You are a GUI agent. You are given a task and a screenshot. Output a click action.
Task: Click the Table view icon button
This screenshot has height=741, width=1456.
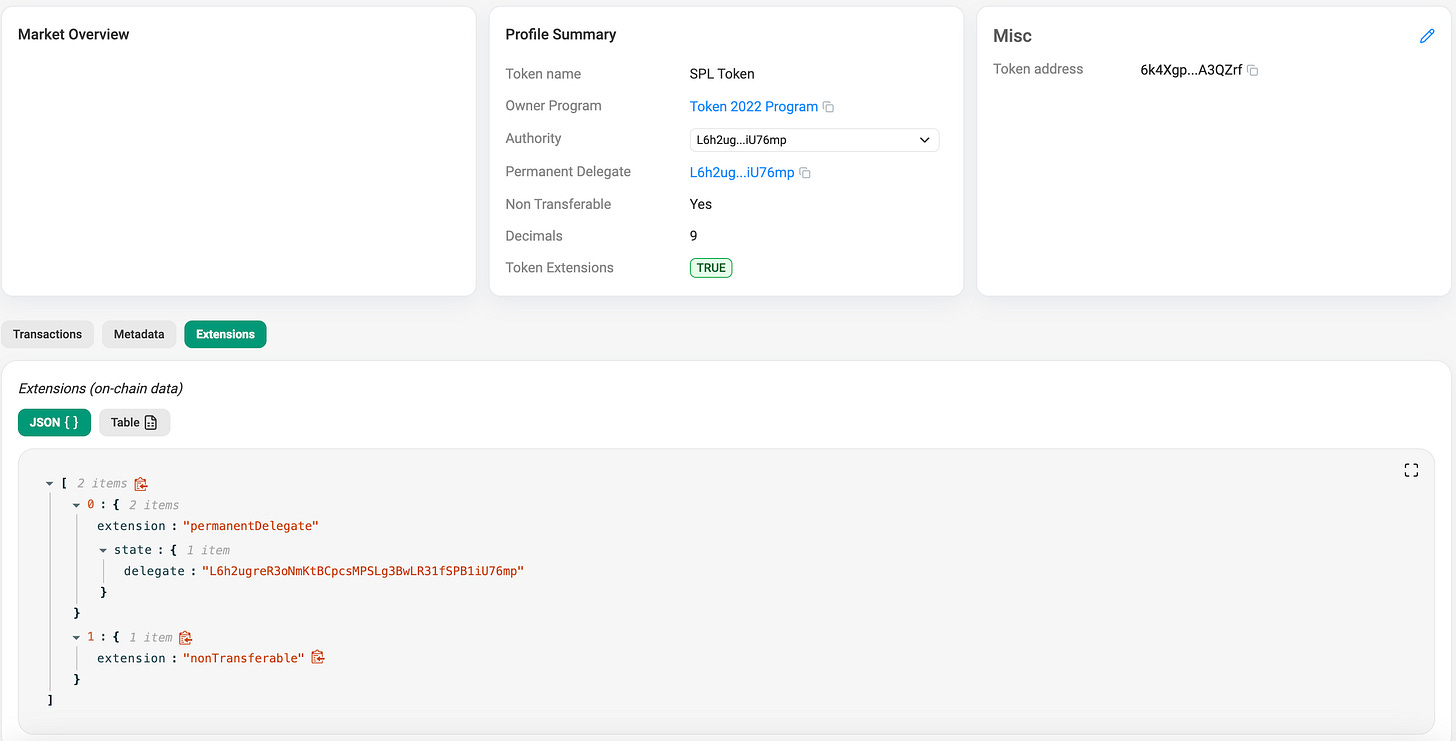134,422
